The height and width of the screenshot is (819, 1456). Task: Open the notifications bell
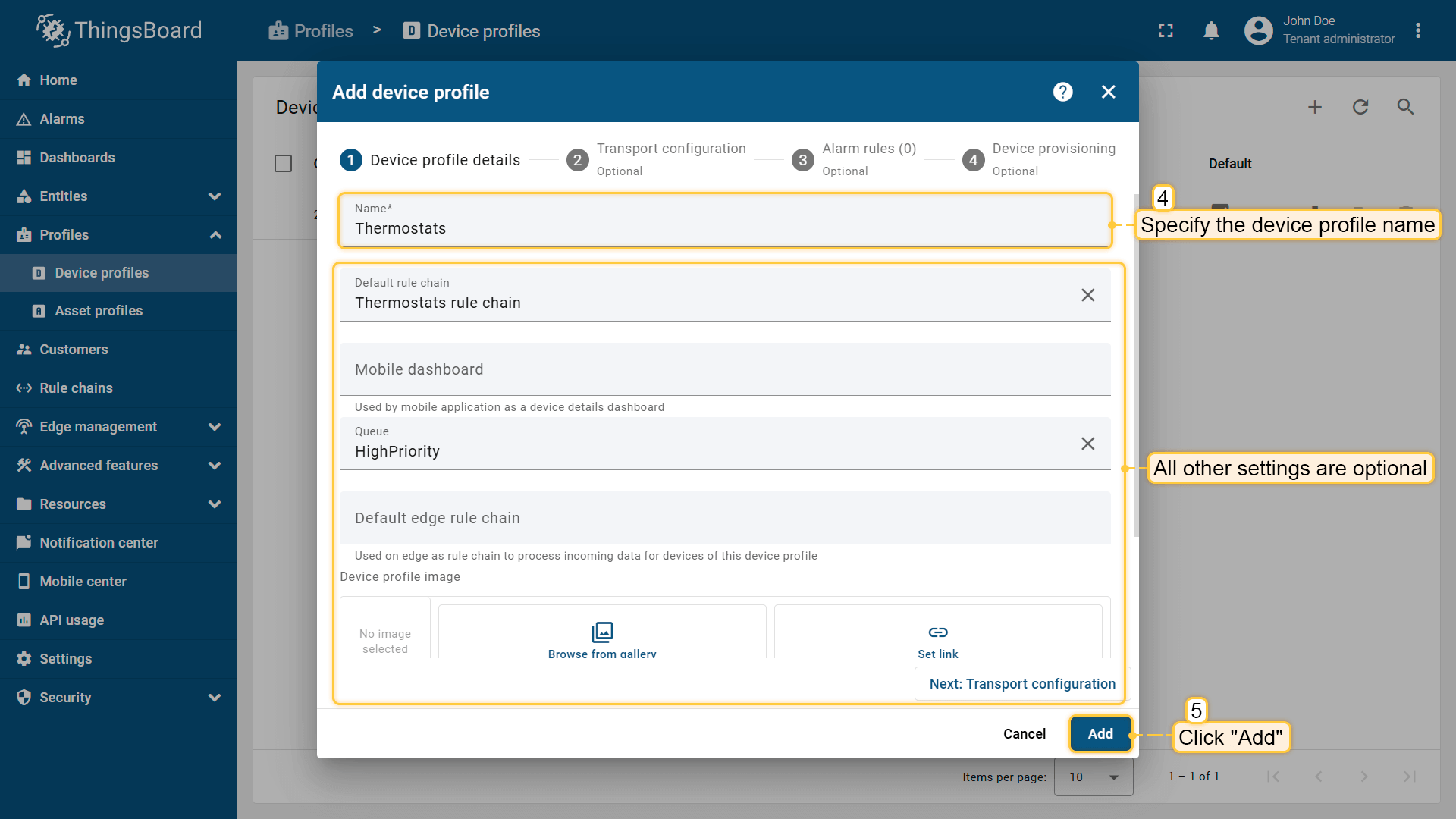pyautogui.click(x=1211, y=31)
